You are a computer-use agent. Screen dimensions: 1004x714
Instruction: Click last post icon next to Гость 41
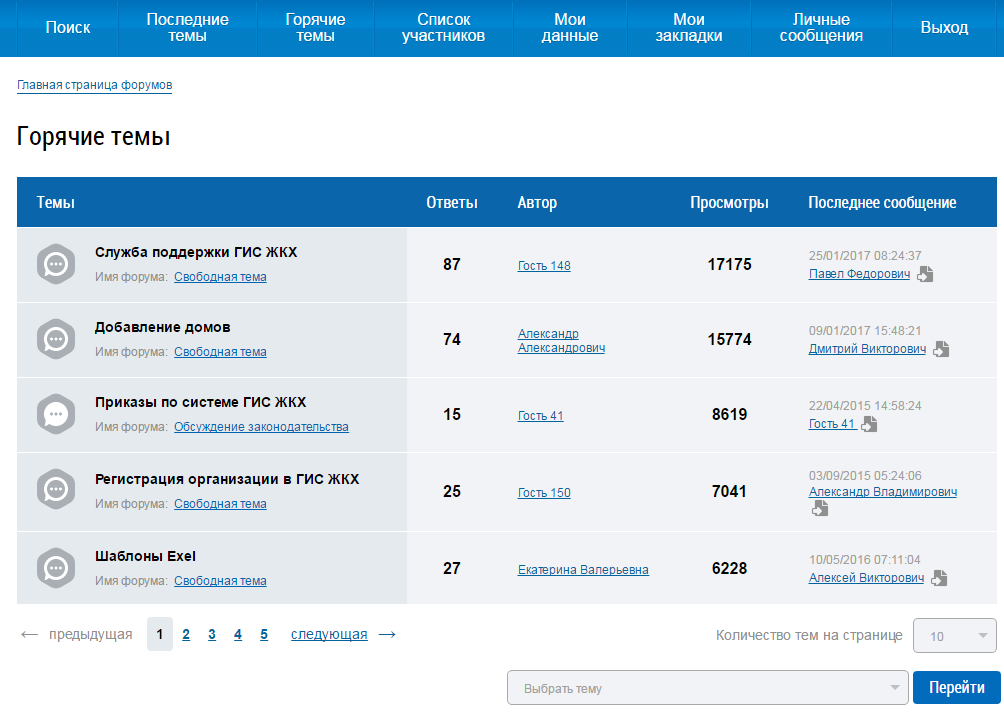coord(869,424)
